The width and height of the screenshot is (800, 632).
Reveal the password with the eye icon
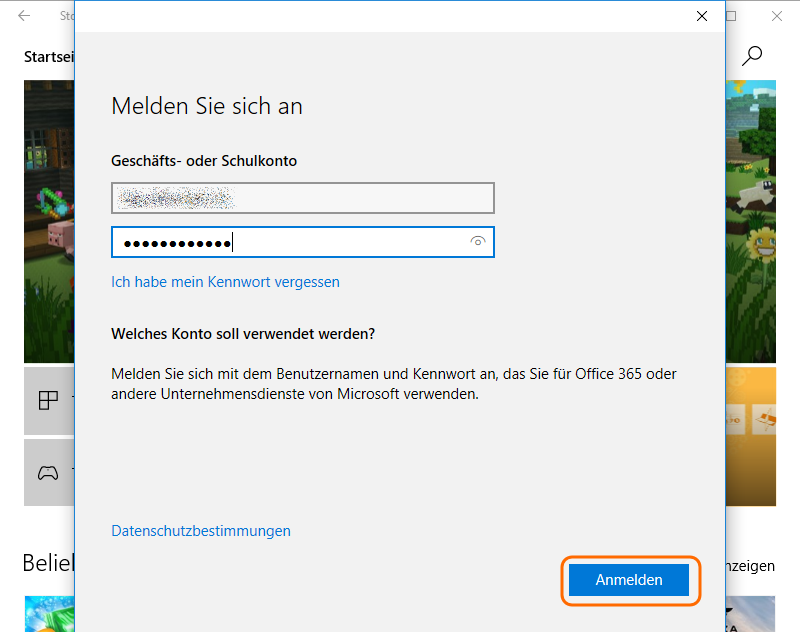(478, 242)
